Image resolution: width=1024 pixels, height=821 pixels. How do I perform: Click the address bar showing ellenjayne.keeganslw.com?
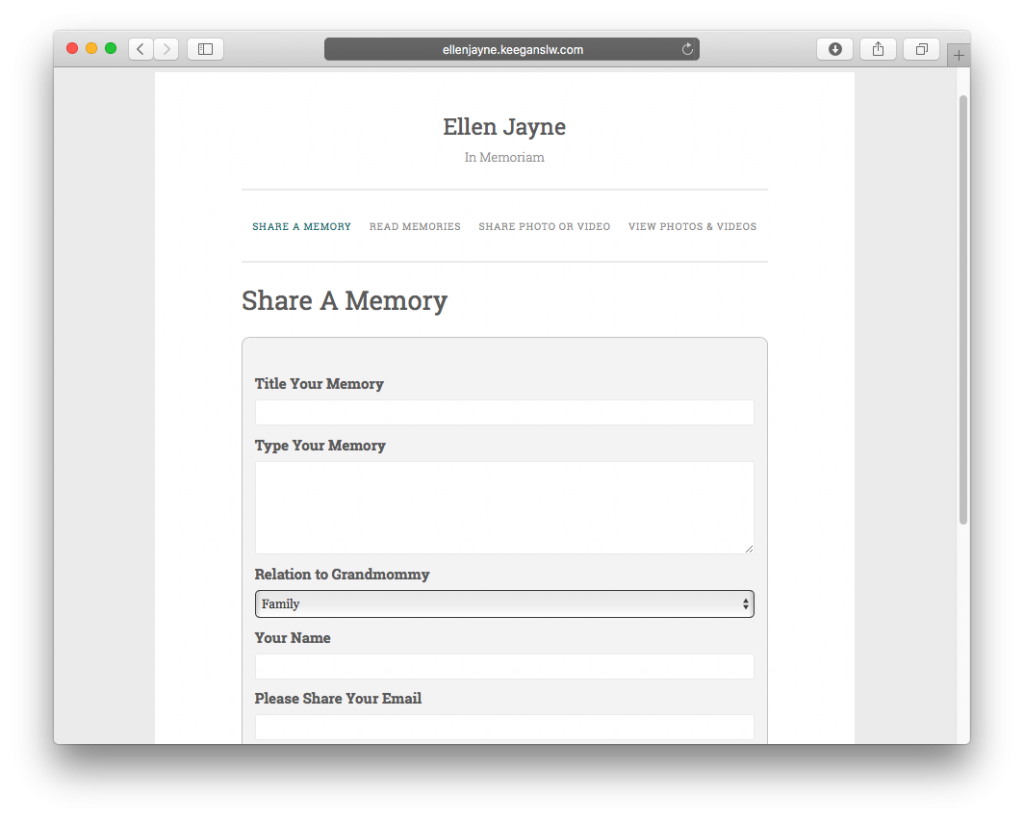coord(512,49)
